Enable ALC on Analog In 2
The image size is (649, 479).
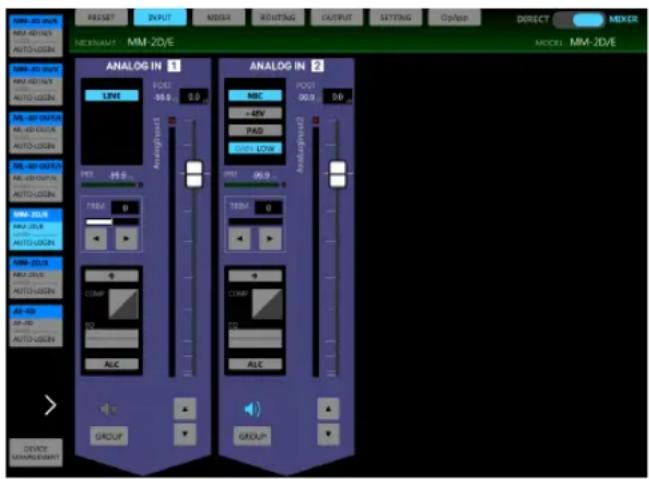pyautogui.click(x=255, y=364)
